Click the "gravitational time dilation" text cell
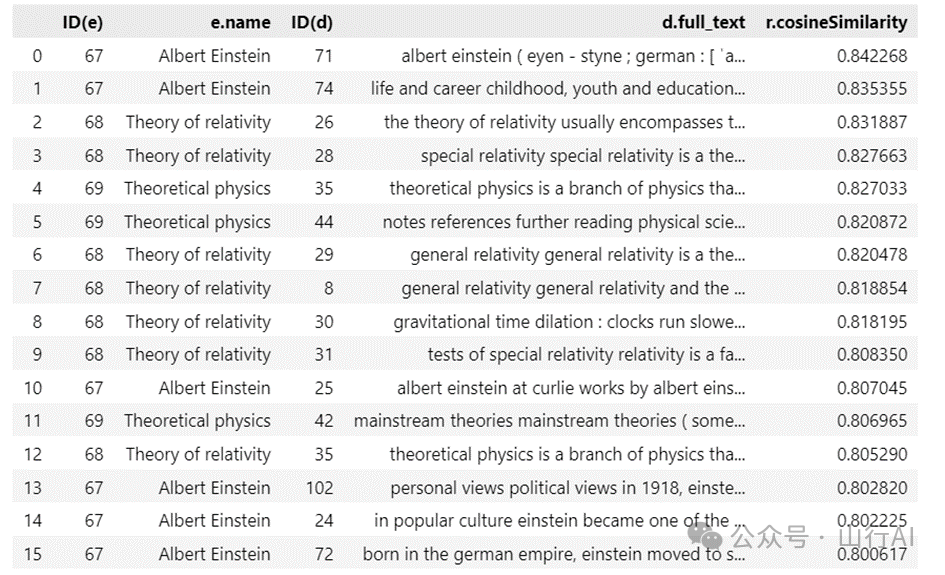 (x=569, y=322)
